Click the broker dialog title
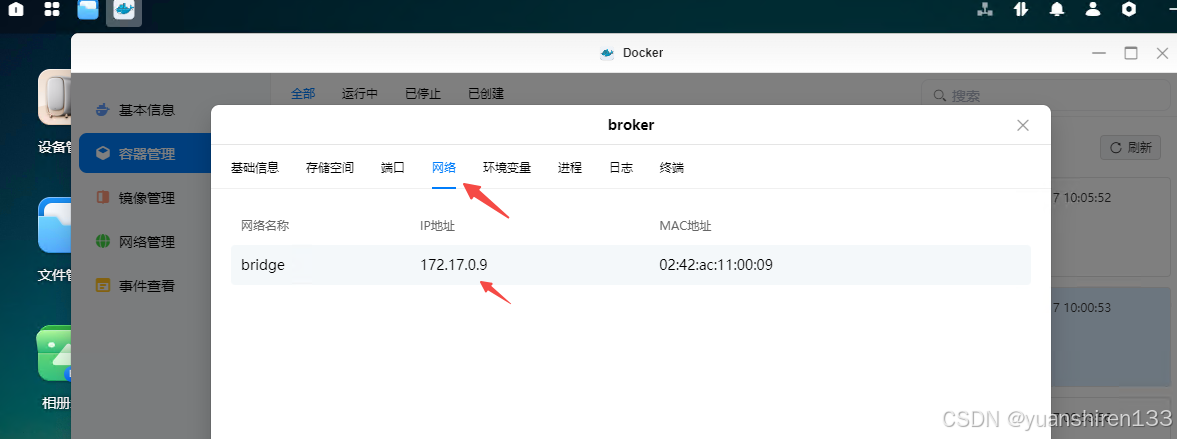Screen dimensions: 1177x439 pyautogui.click(x=631, y=125)
